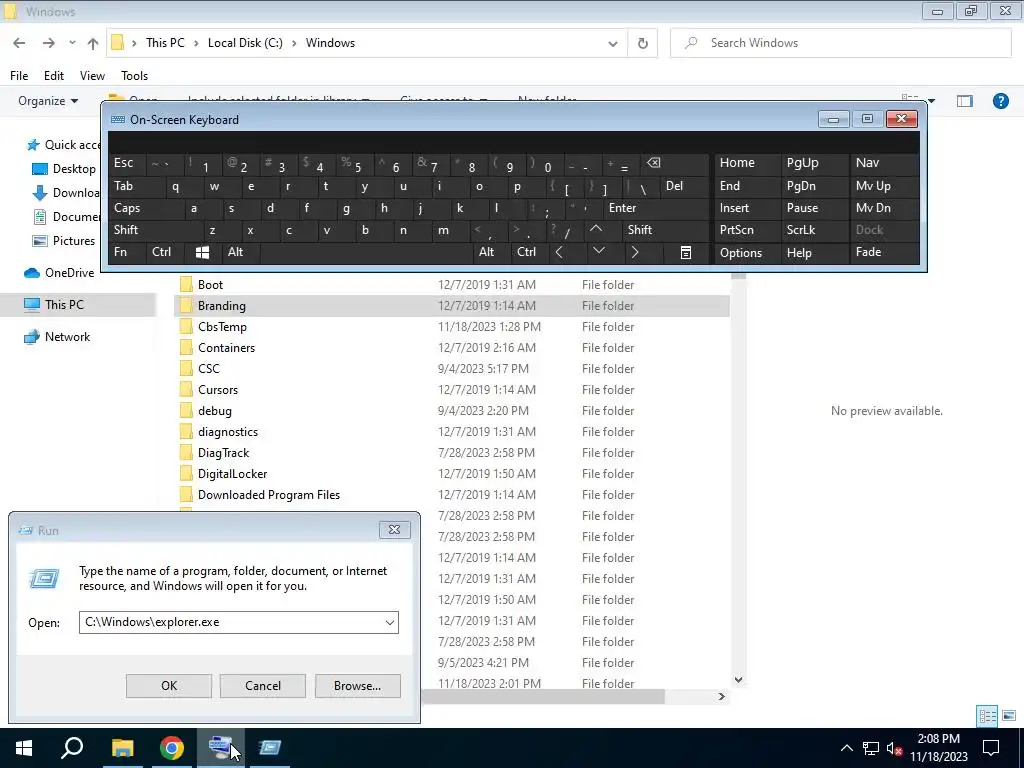This screenshot has height=768, width=1024.
Task: Click the Search Windows field
Action: pyautogui.click(x=840, y=43)
